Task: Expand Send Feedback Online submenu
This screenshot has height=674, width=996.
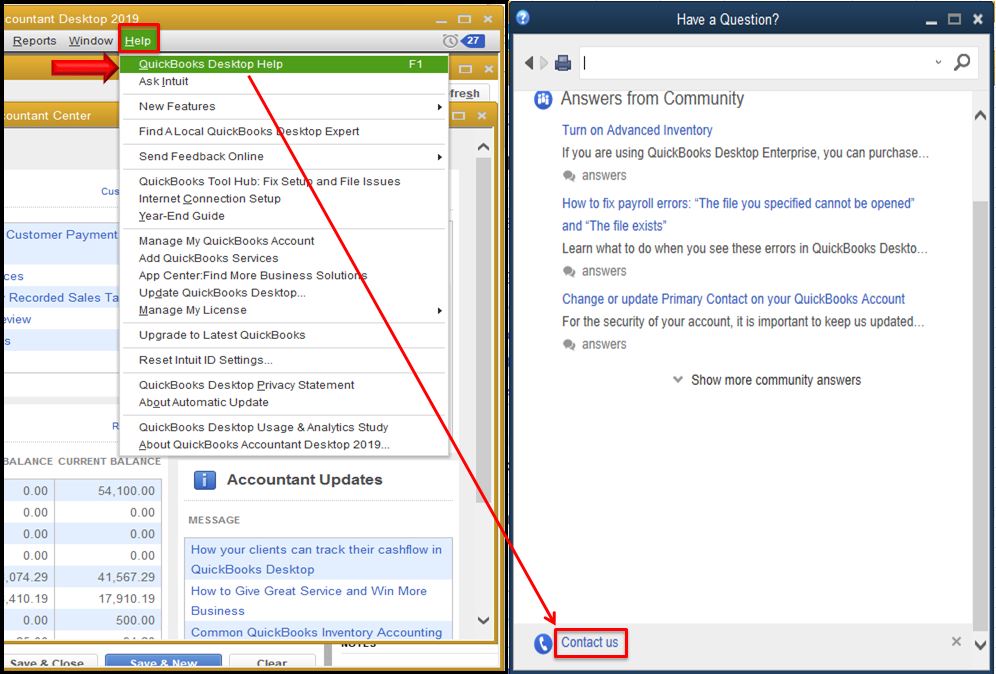Action: [x=284, y=156]
